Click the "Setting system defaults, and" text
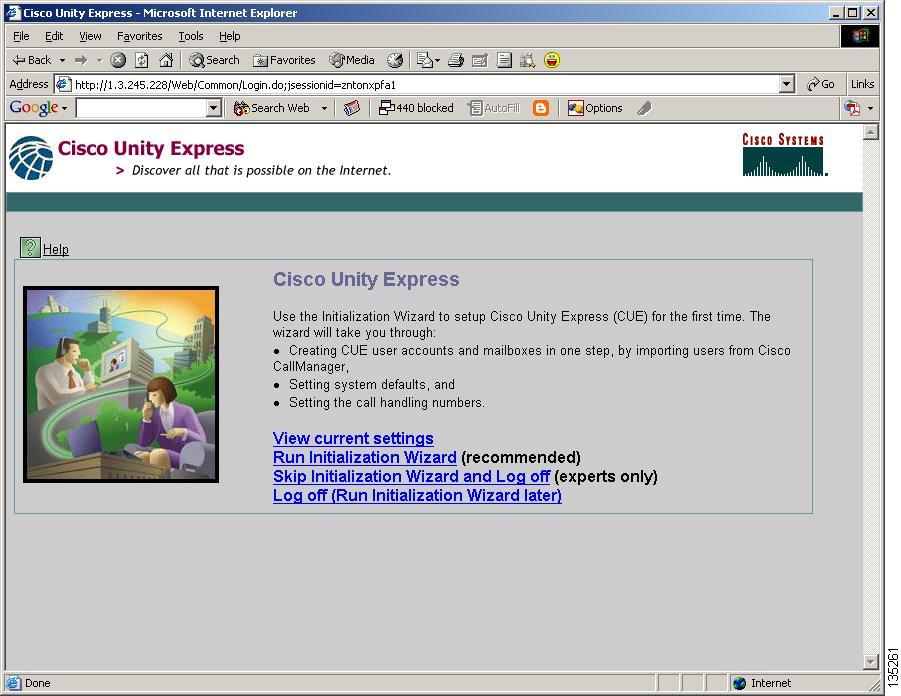Viewport: 901px width, 696px height. click(x=372, y=384)
